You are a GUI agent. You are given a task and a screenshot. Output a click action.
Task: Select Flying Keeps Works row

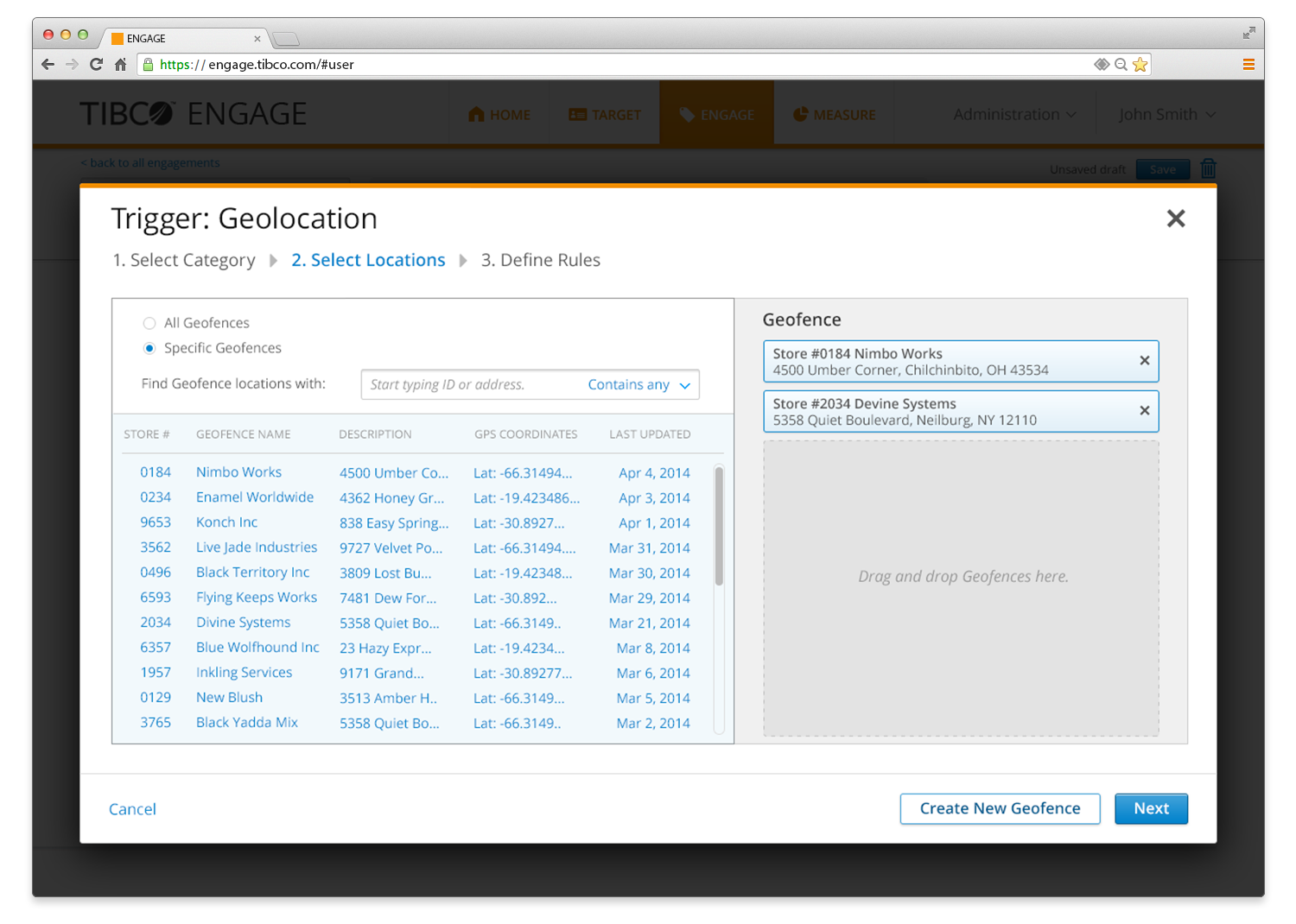coord(416,598)
